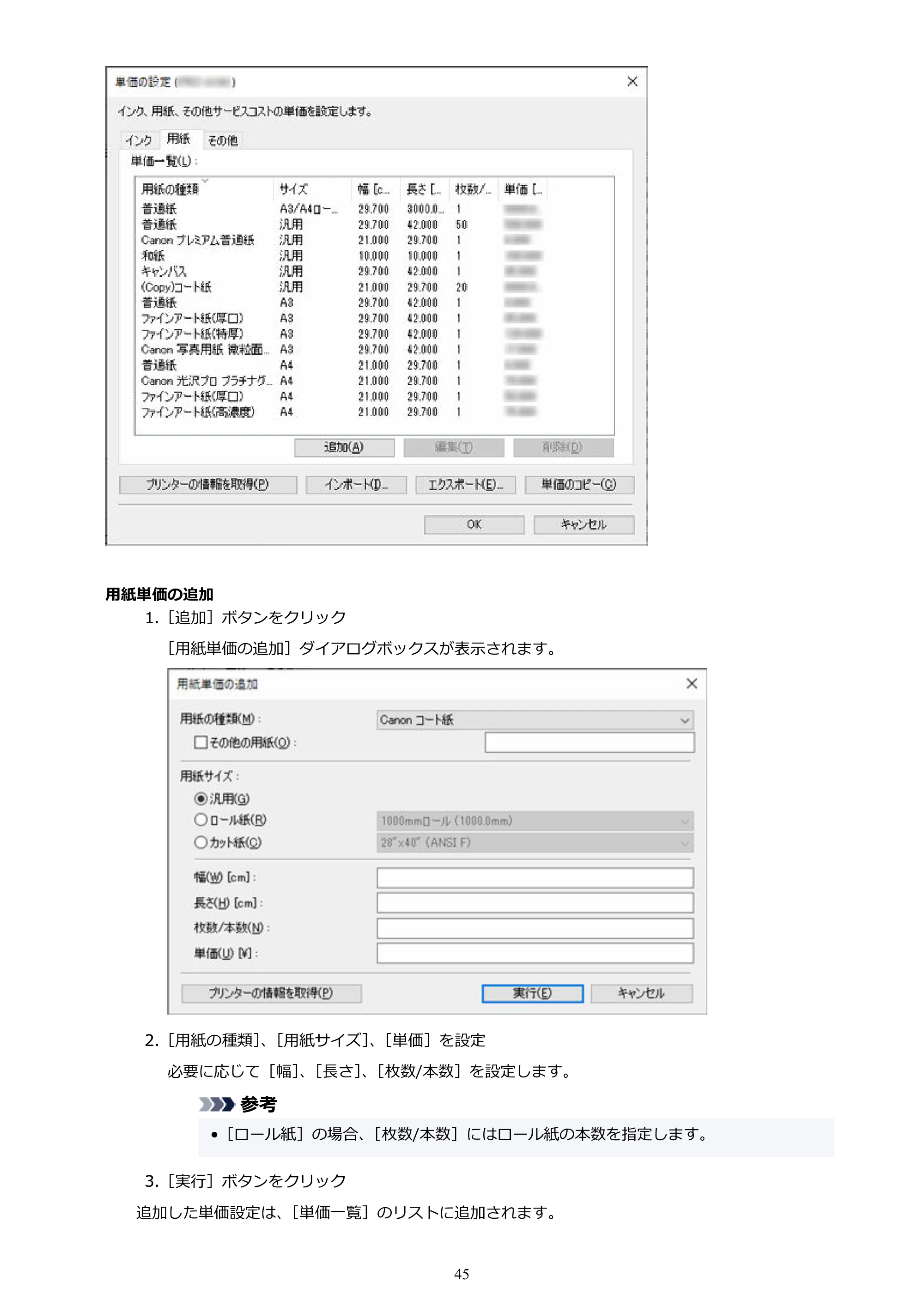This screenshot has height=1307, width=924.
Task: Close the 用紙単価の追加 dialog
Action: click(691, 683)
